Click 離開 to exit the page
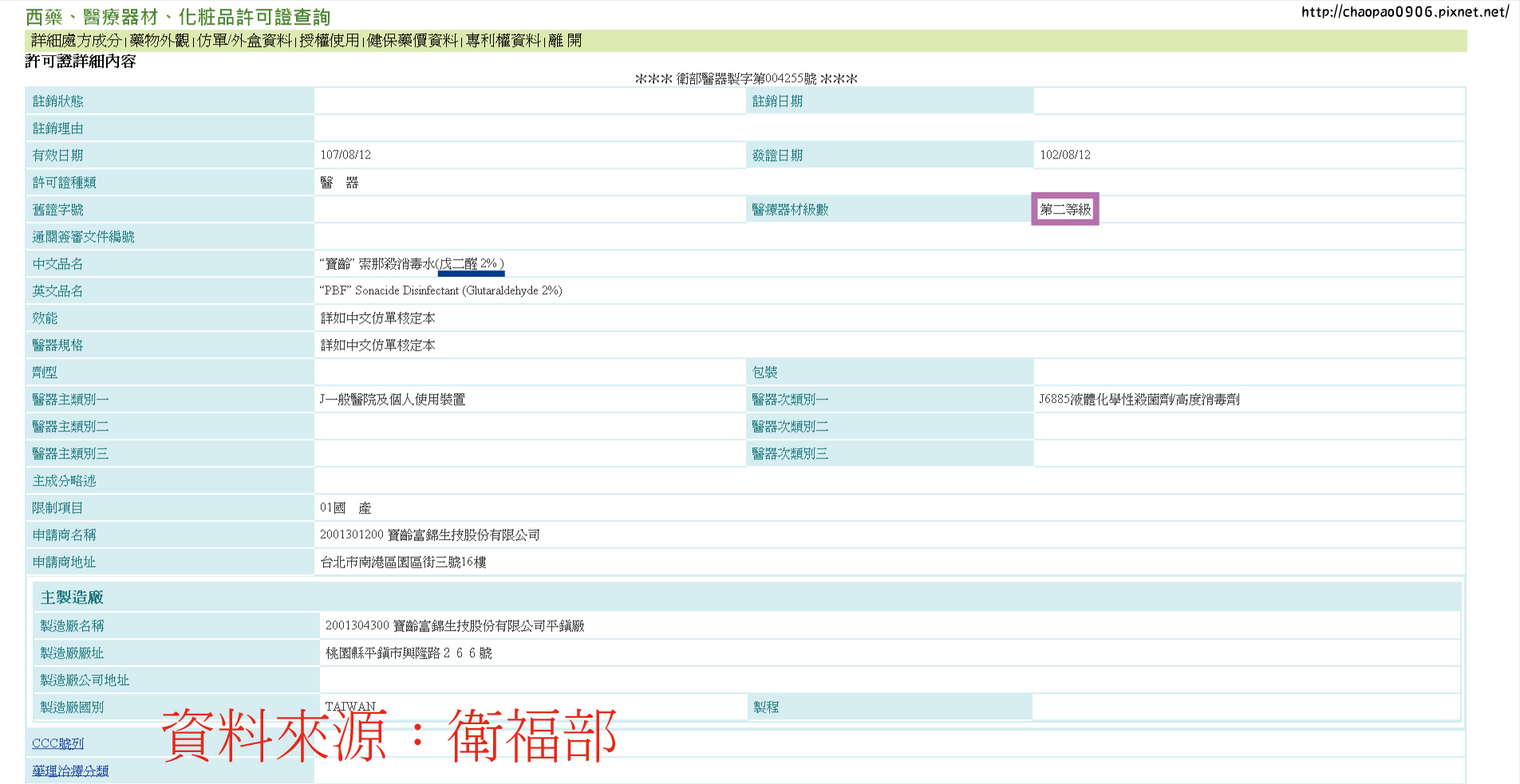Screen dimensions: 1520x784 [x=565, y=41]
